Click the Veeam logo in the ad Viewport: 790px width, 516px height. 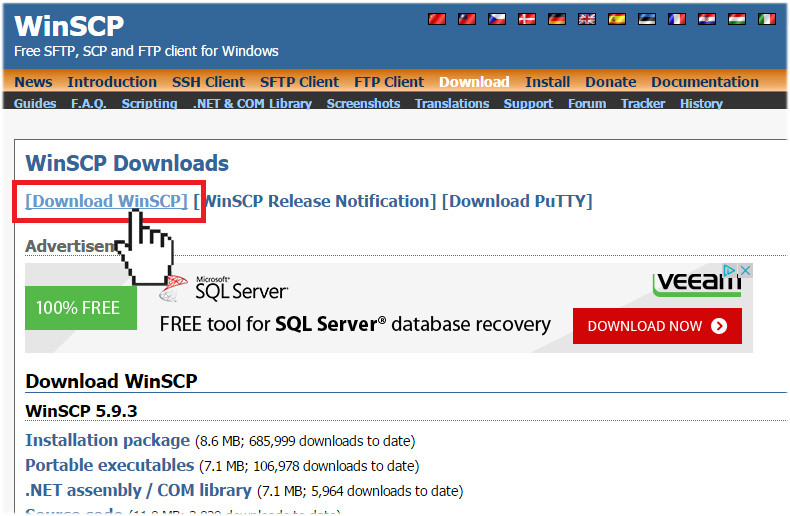[697, 283]
